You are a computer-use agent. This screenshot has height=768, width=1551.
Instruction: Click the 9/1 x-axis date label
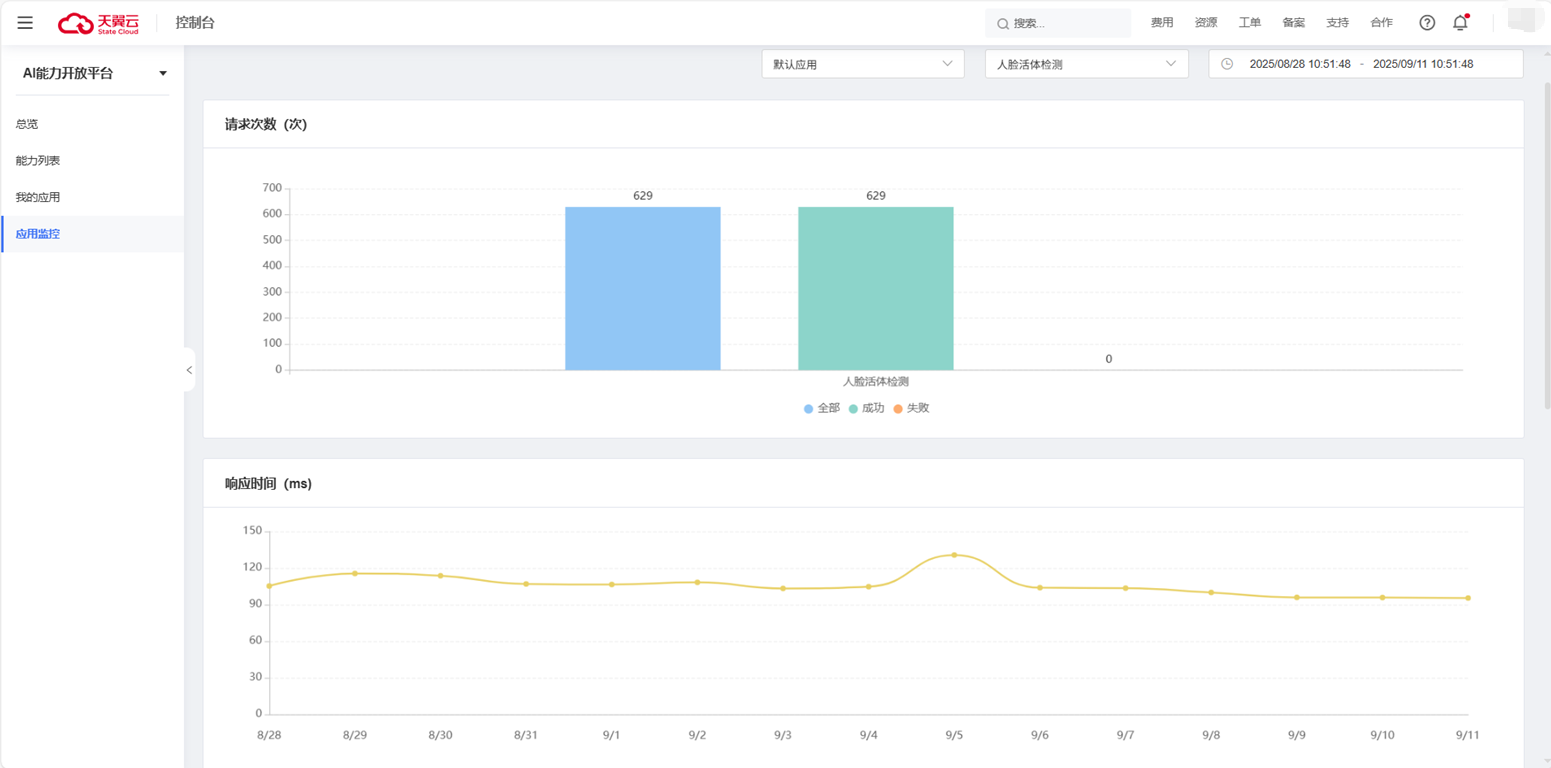pos(611,735)
